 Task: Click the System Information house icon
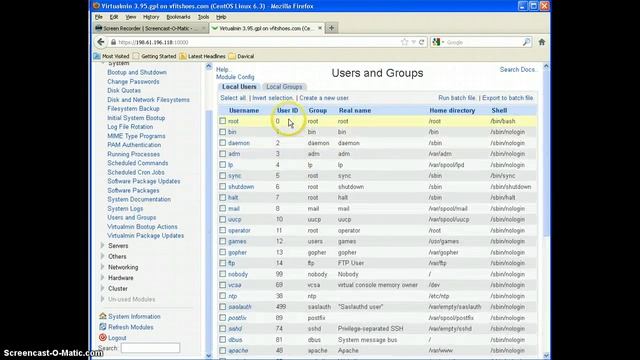coord(102,316)
